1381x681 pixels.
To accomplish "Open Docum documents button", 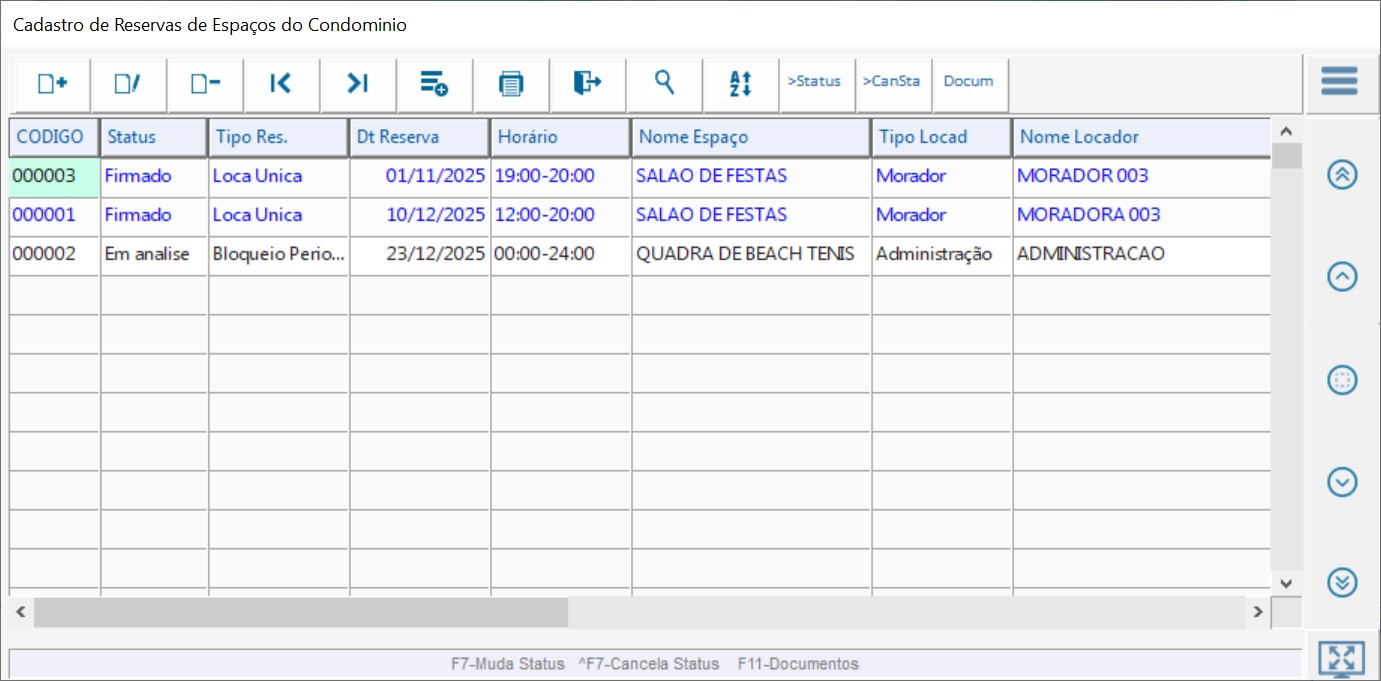I will [x=968, y=82].
